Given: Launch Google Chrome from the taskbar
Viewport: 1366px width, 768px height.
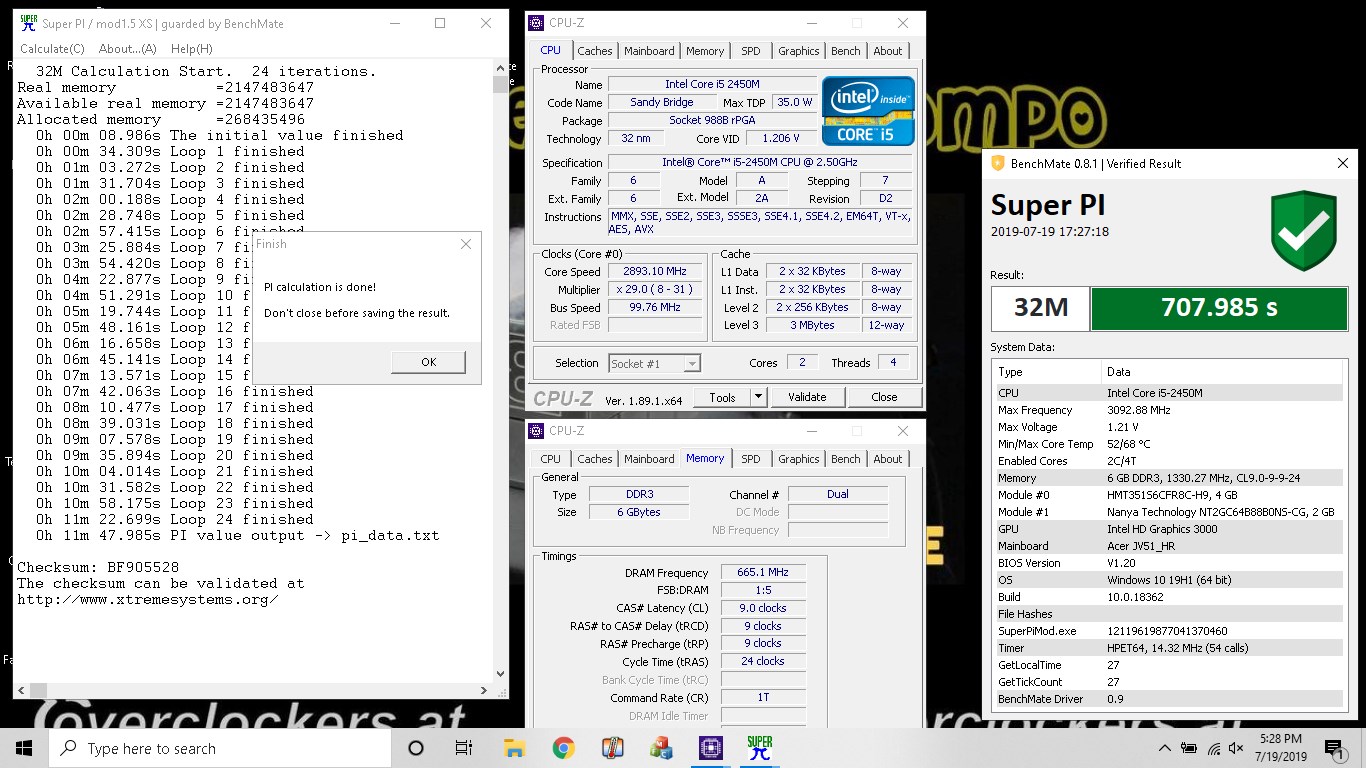Looking at the screenshot, I should point(563,748).
